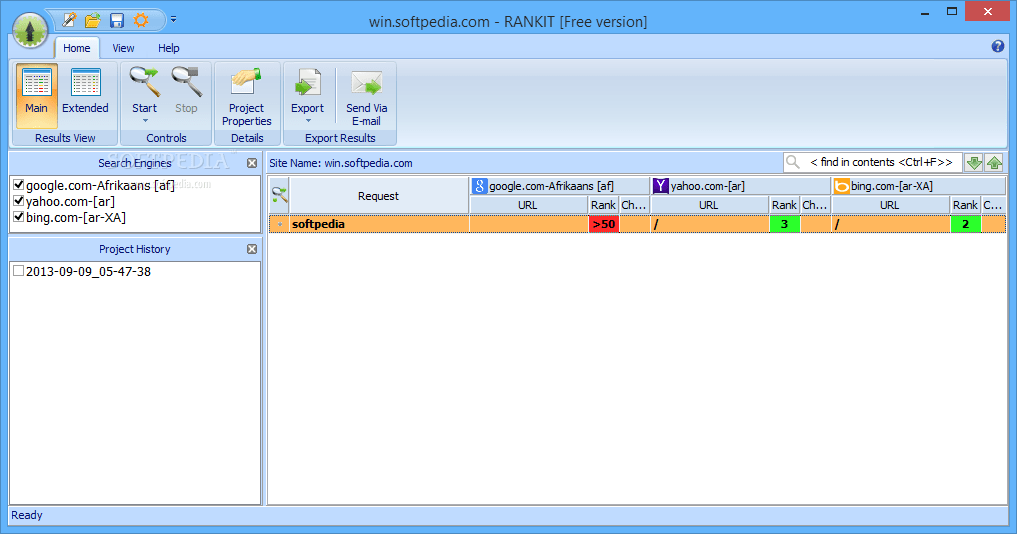Open settings gear in quick access toolbar
Viewport: 1017px width, 534px height.
click(141, 20)
